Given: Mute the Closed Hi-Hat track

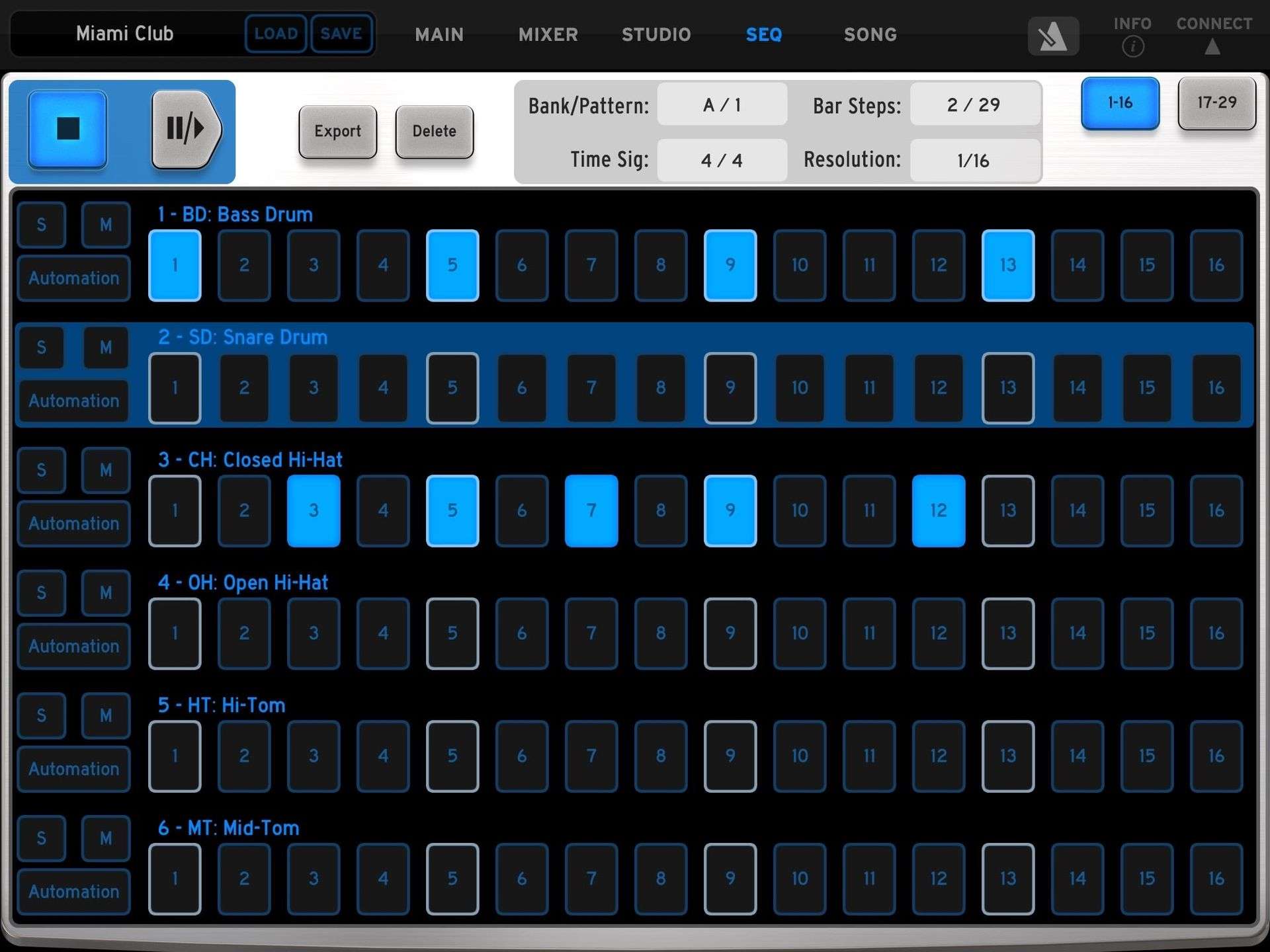Looking at the screenshot, I should (106, 470).
